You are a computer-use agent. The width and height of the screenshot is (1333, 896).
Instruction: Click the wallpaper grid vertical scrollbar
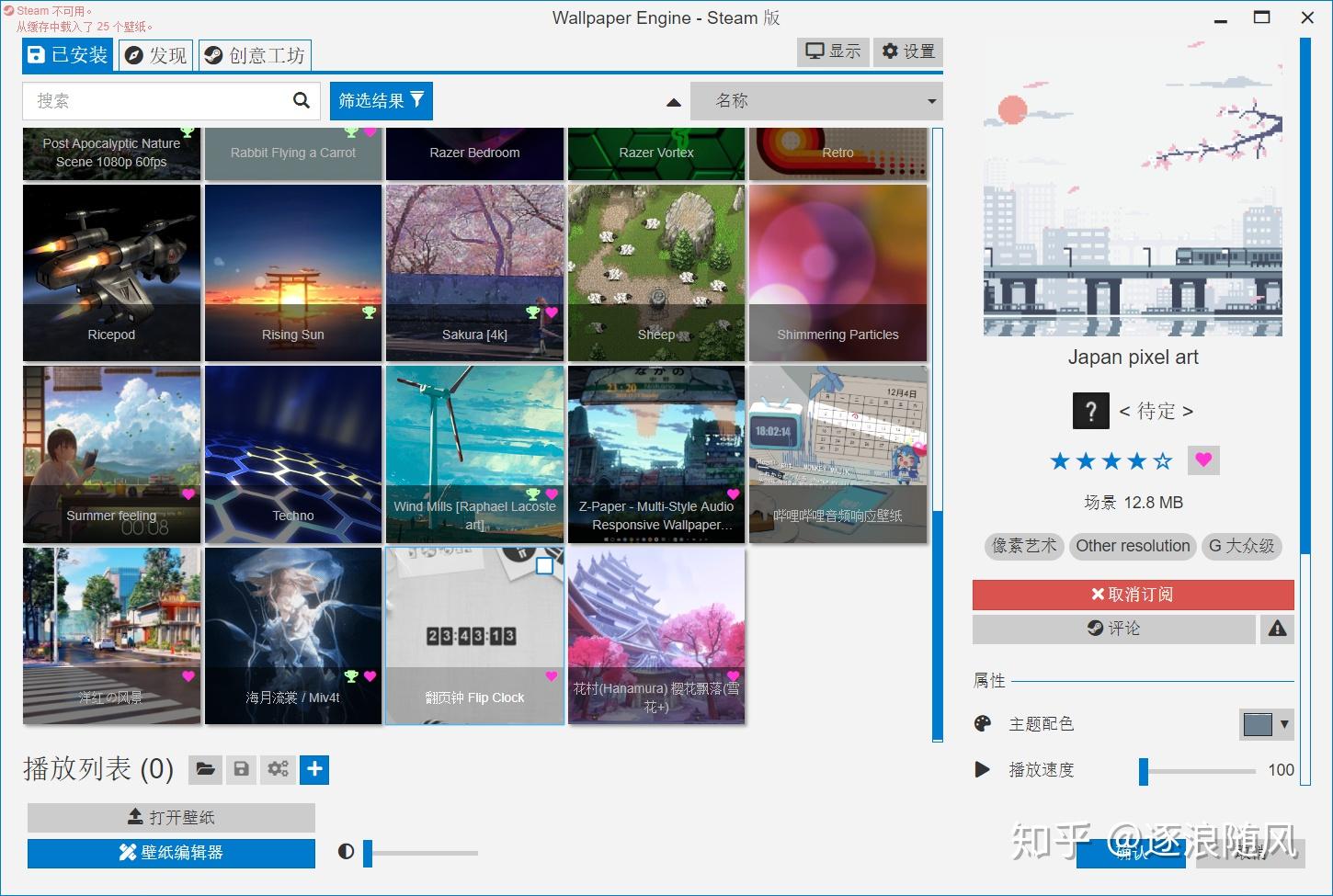click(938, 434)
